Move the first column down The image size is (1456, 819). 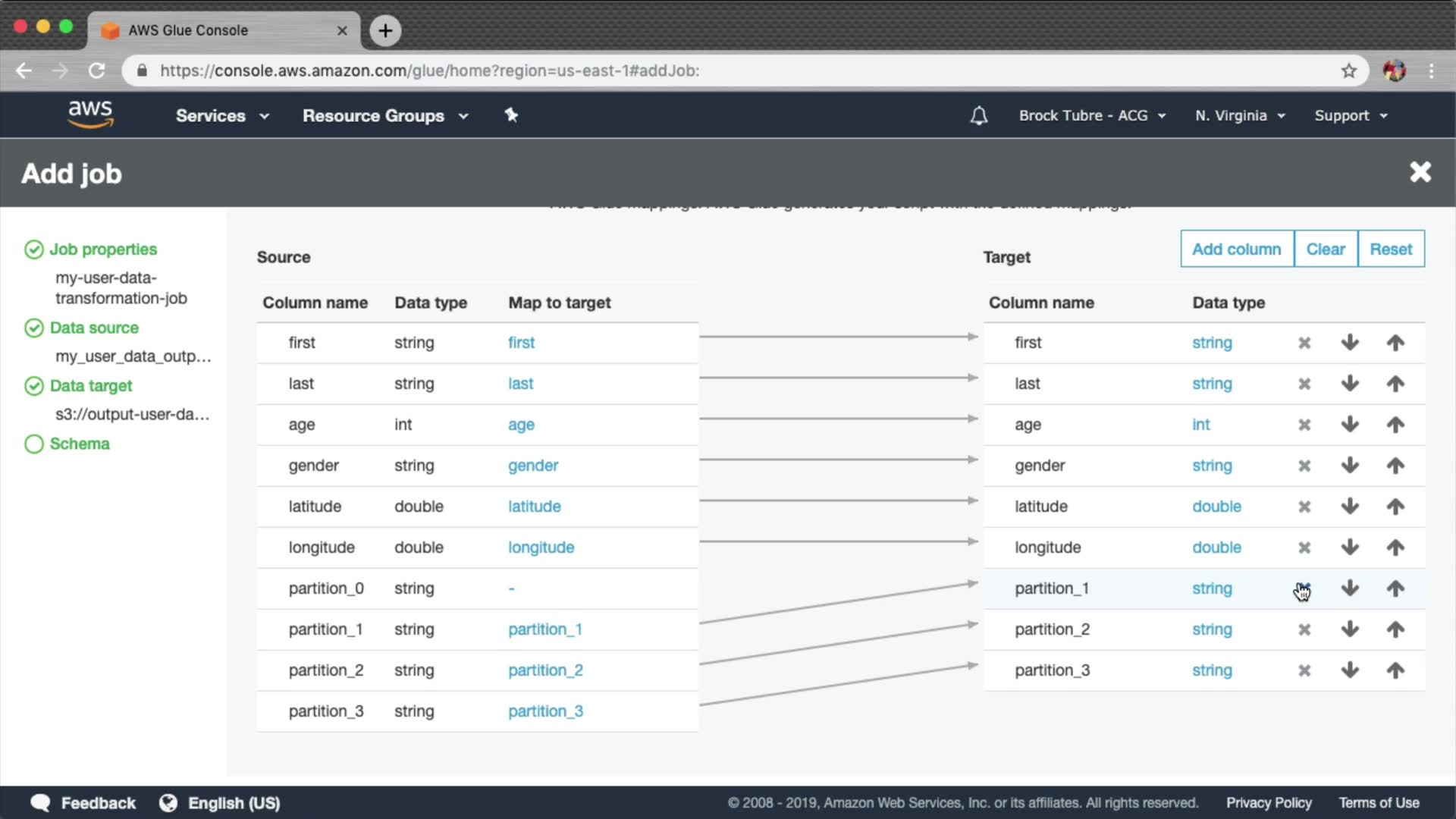tap(1349, 343)
